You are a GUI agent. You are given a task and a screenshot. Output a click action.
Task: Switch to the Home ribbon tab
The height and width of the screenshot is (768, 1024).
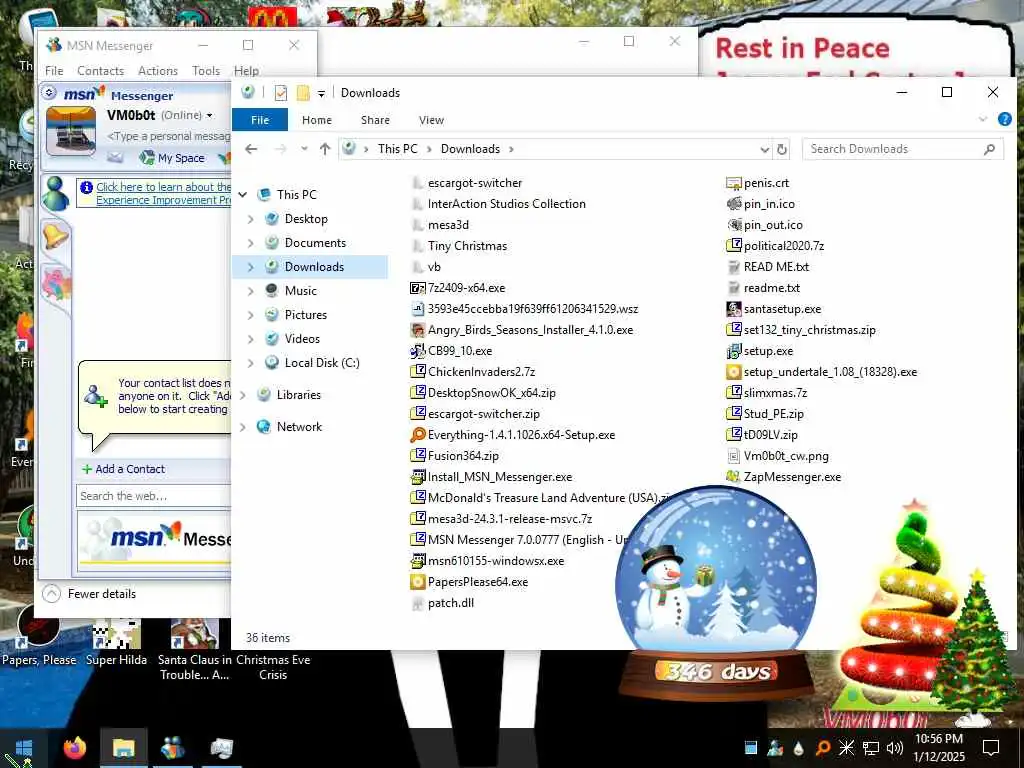317,120
